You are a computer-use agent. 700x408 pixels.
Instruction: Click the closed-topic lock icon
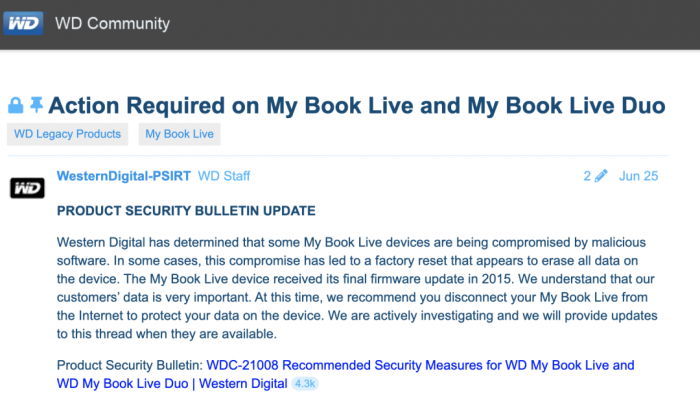point(15,105)
